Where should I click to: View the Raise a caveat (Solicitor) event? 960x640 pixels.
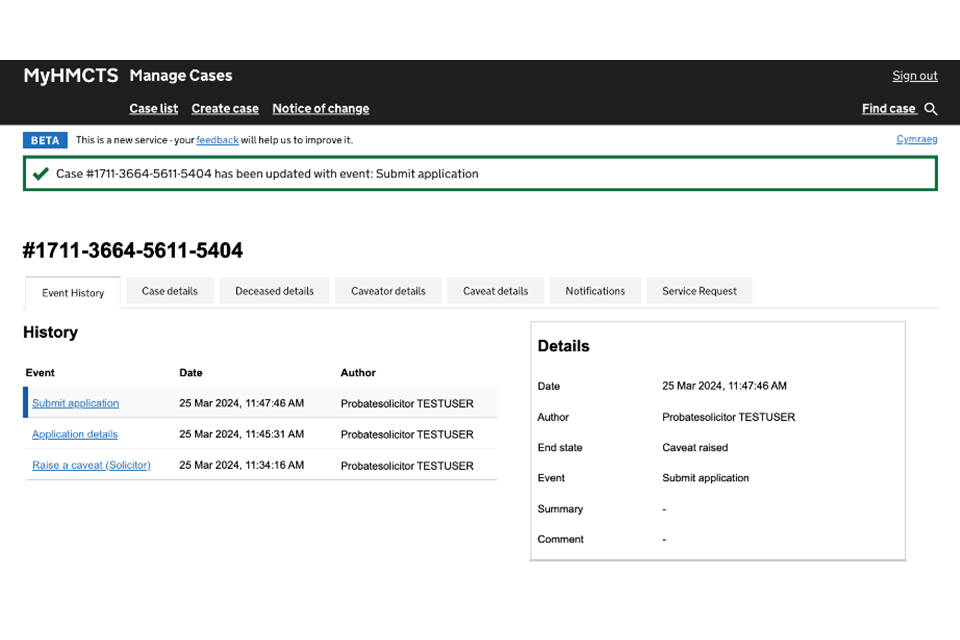[91, 465]
